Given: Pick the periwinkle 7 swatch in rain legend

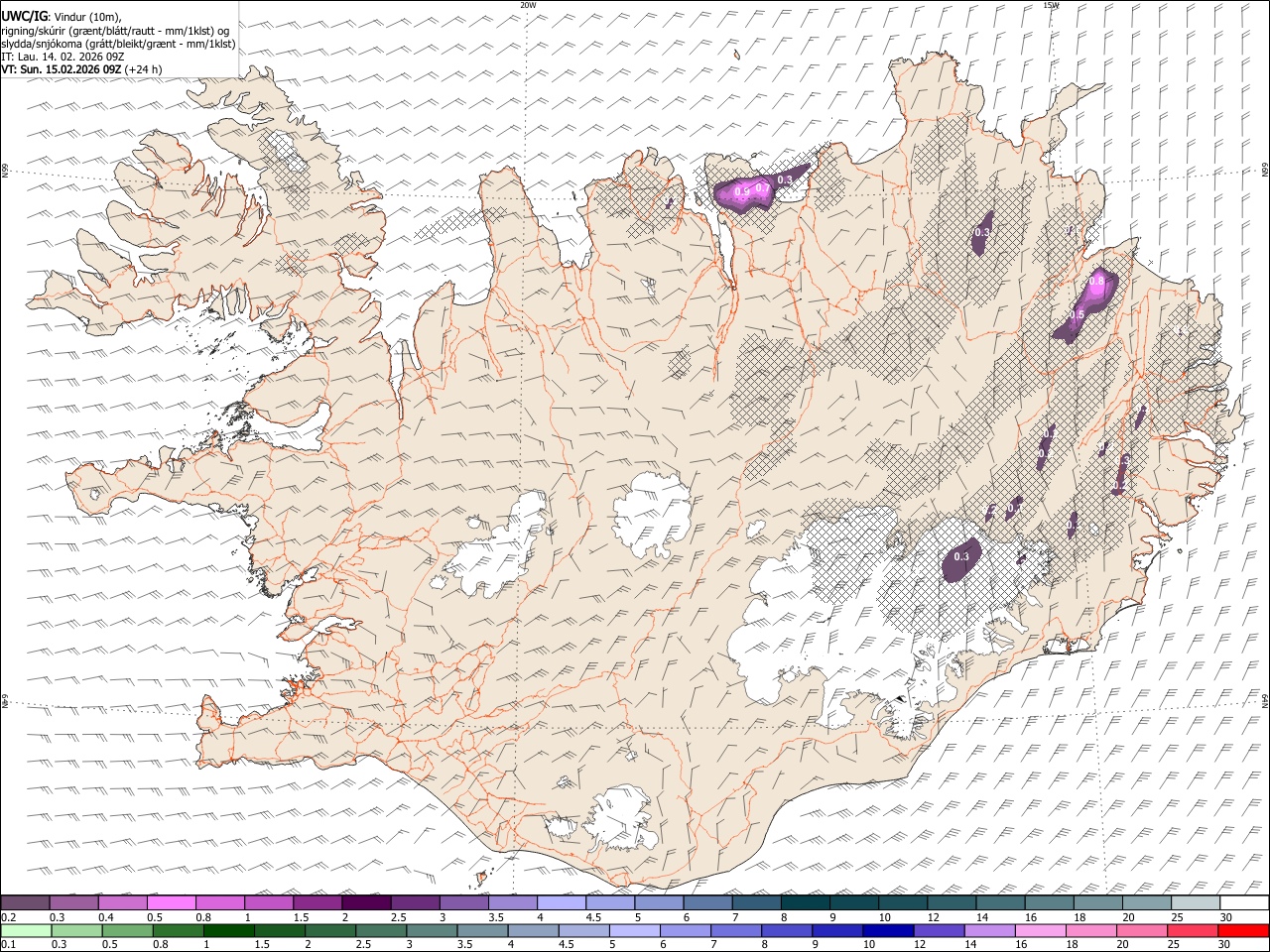Looking at the screenshot, I should [736, 930].
